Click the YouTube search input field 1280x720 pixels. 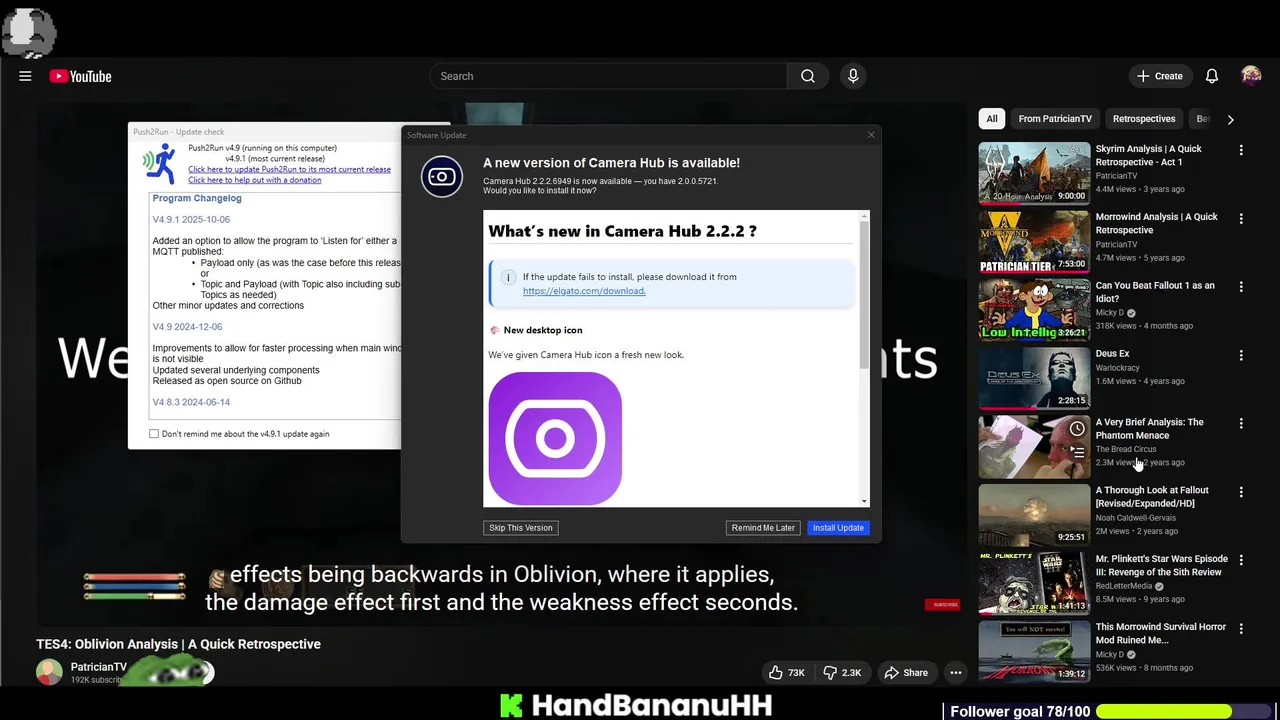click(x=608, y=76)
